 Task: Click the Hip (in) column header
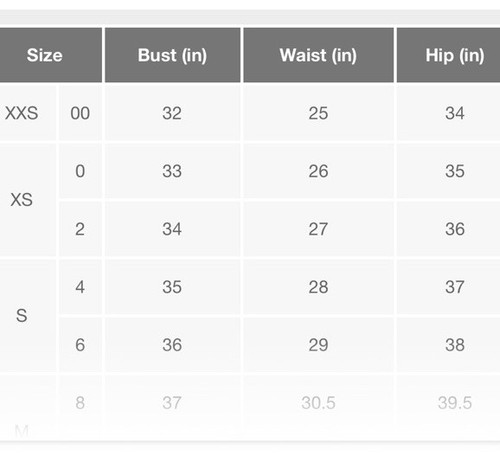click(448, 55)
